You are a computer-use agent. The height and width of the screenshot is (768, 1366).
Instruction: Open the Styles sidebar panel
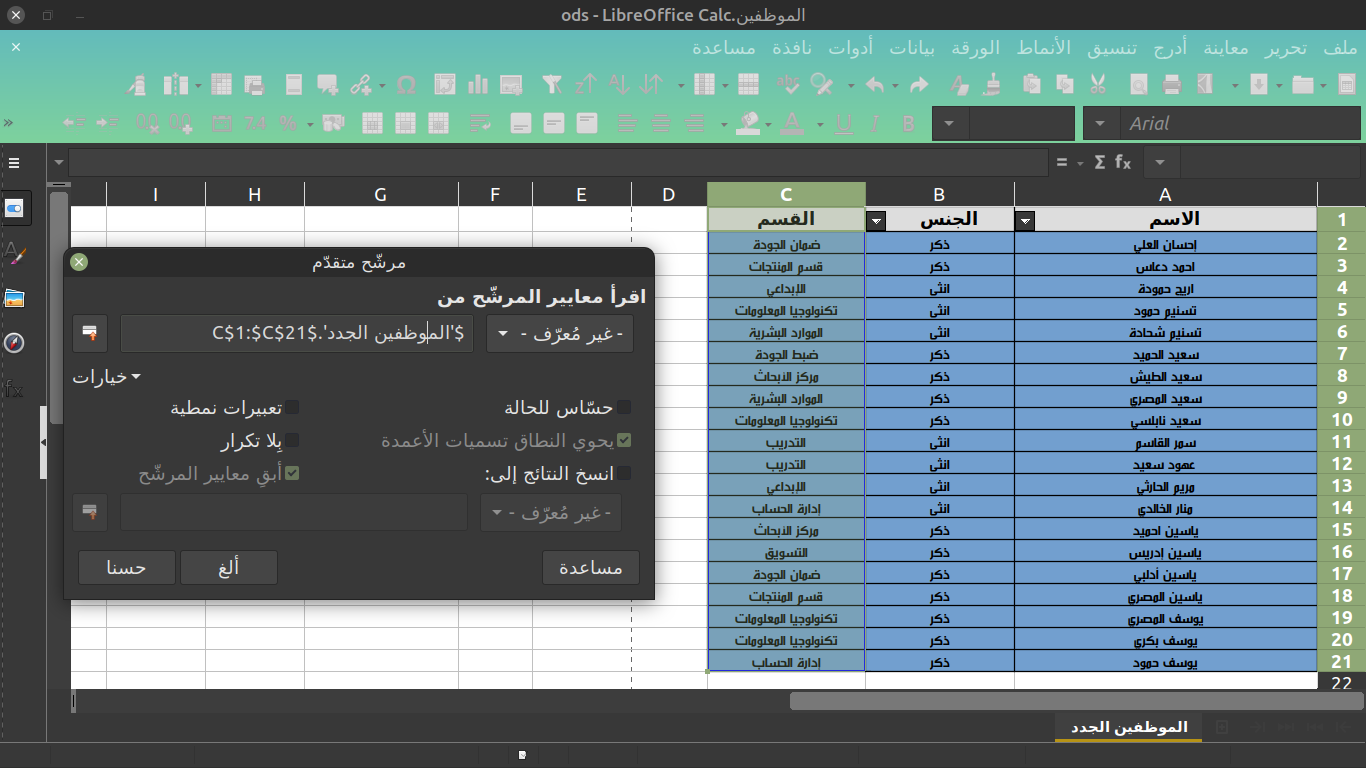(15, 253)
